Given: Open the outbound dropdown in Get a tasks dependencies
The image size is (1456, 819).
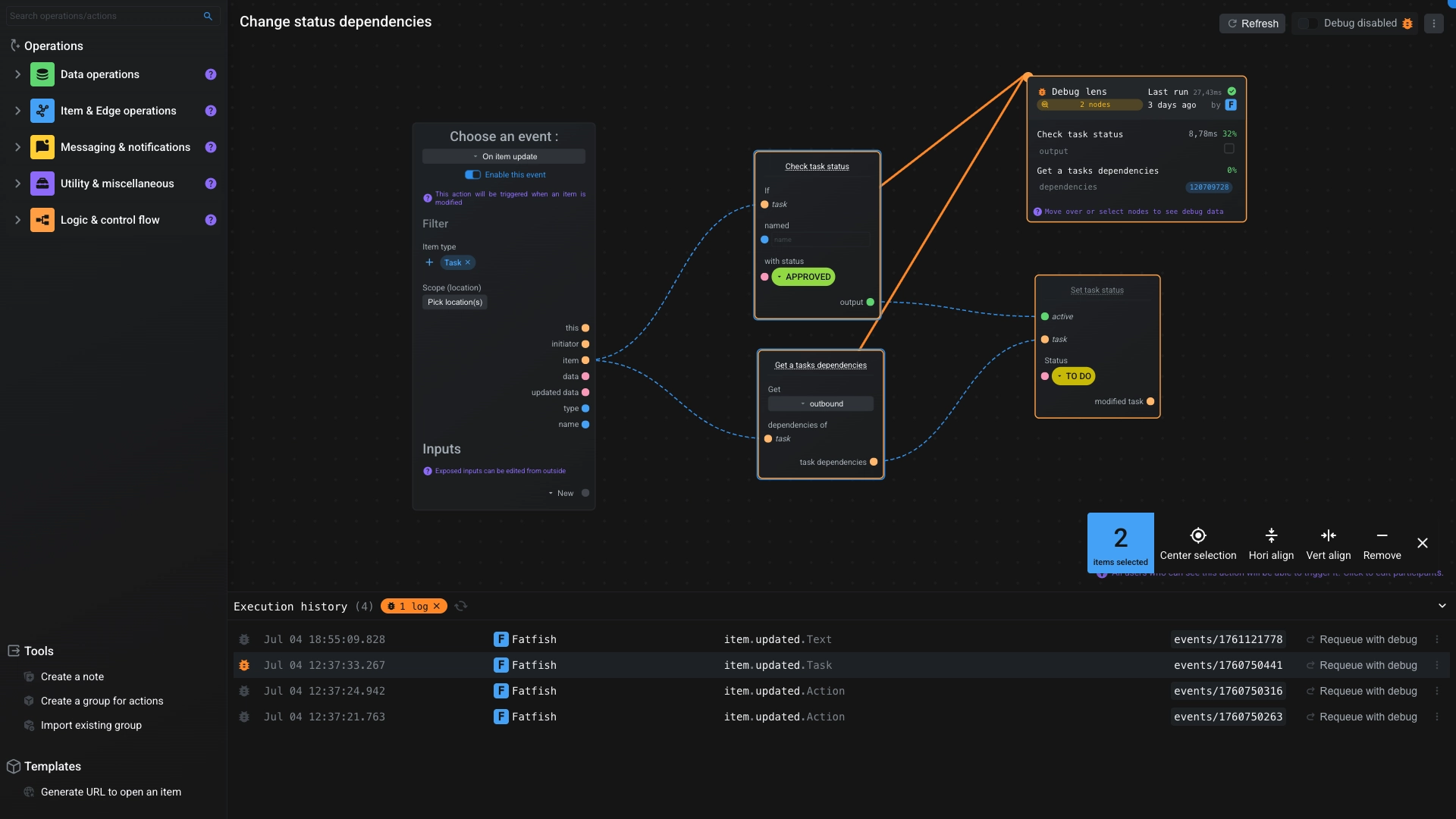Looking at the screenshot, I should (820, 403).
